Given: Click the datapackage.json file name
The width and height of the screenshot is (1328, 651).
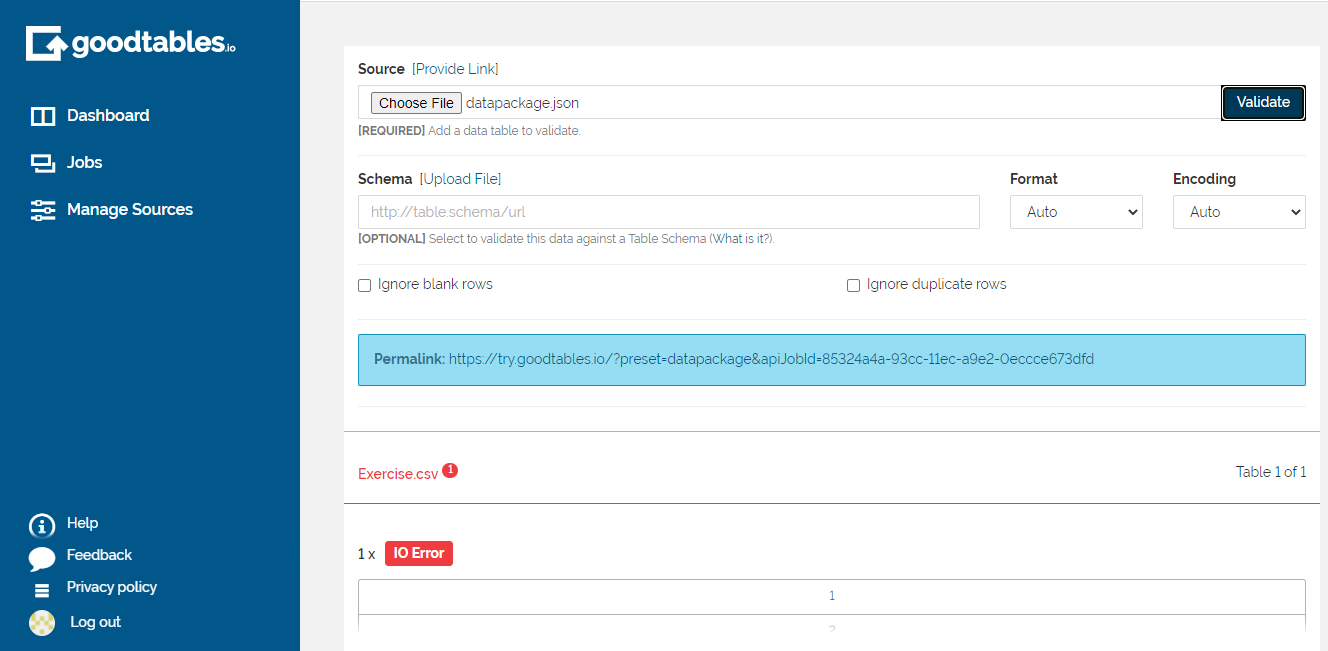Looking at the screenshot, I should [x=522, y=103].
